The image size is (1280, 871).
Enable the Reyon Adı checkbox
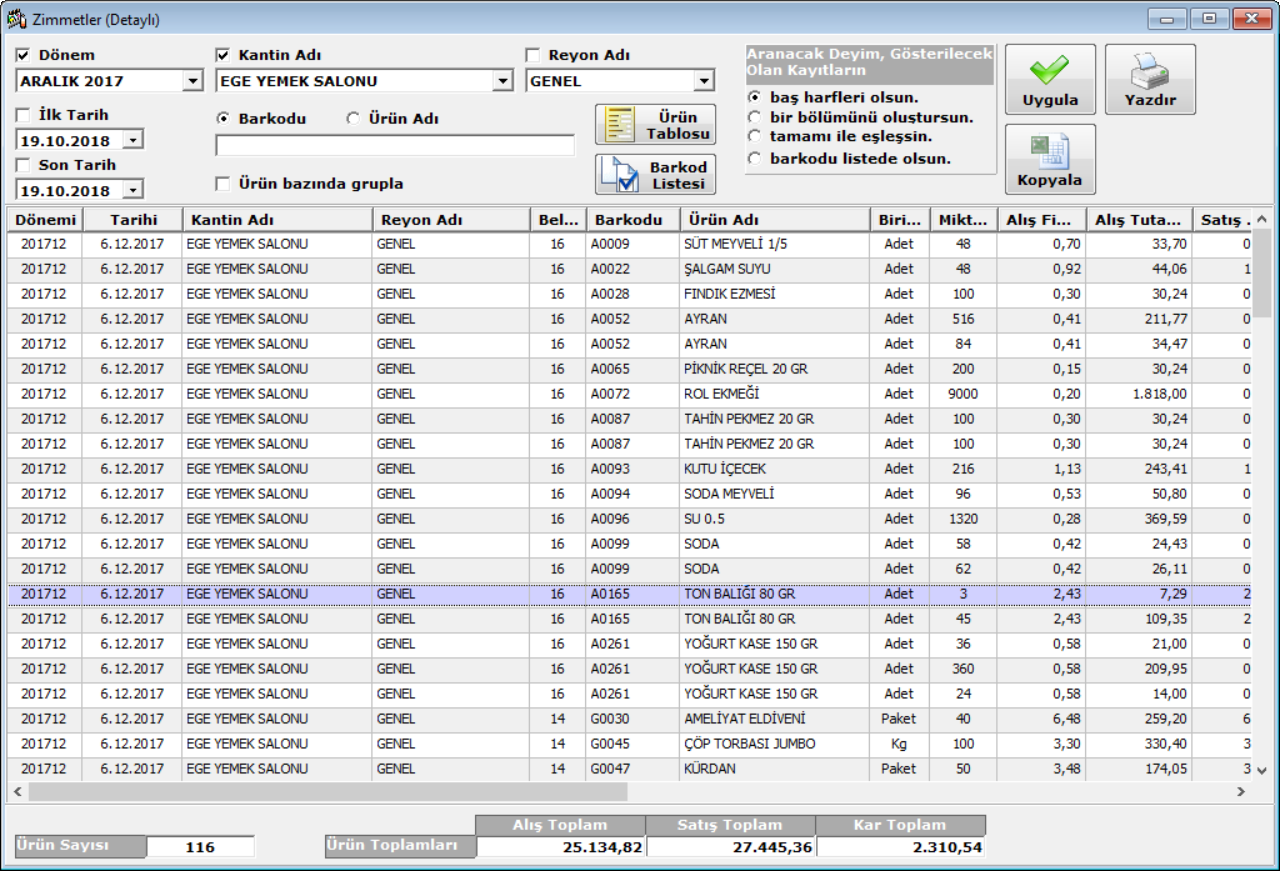point(533,56)
